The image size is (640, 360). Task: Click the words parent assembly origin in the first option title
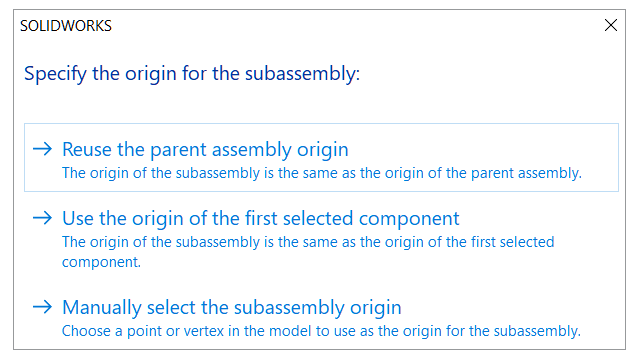pos(249,149)
